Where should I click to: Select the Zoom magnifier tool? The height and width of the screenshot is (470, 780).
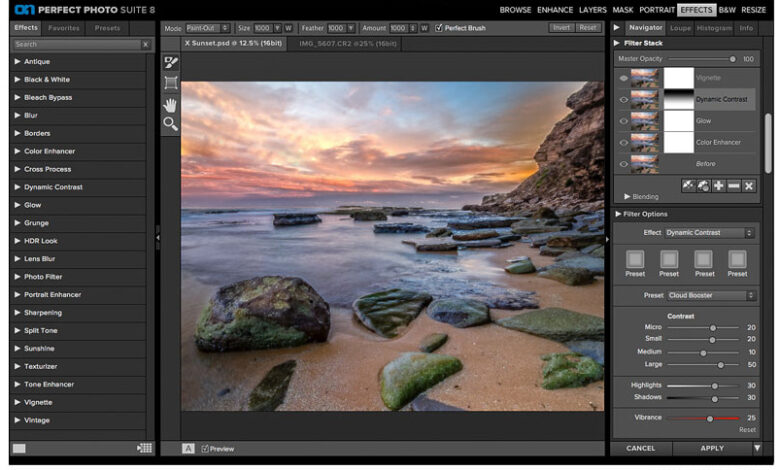click(x=171, y=124)
